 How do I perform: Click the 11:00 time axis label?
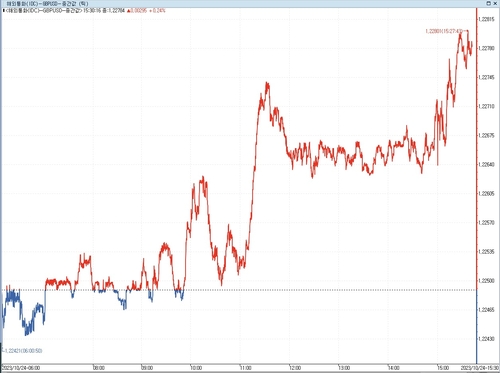pos(245,368)
